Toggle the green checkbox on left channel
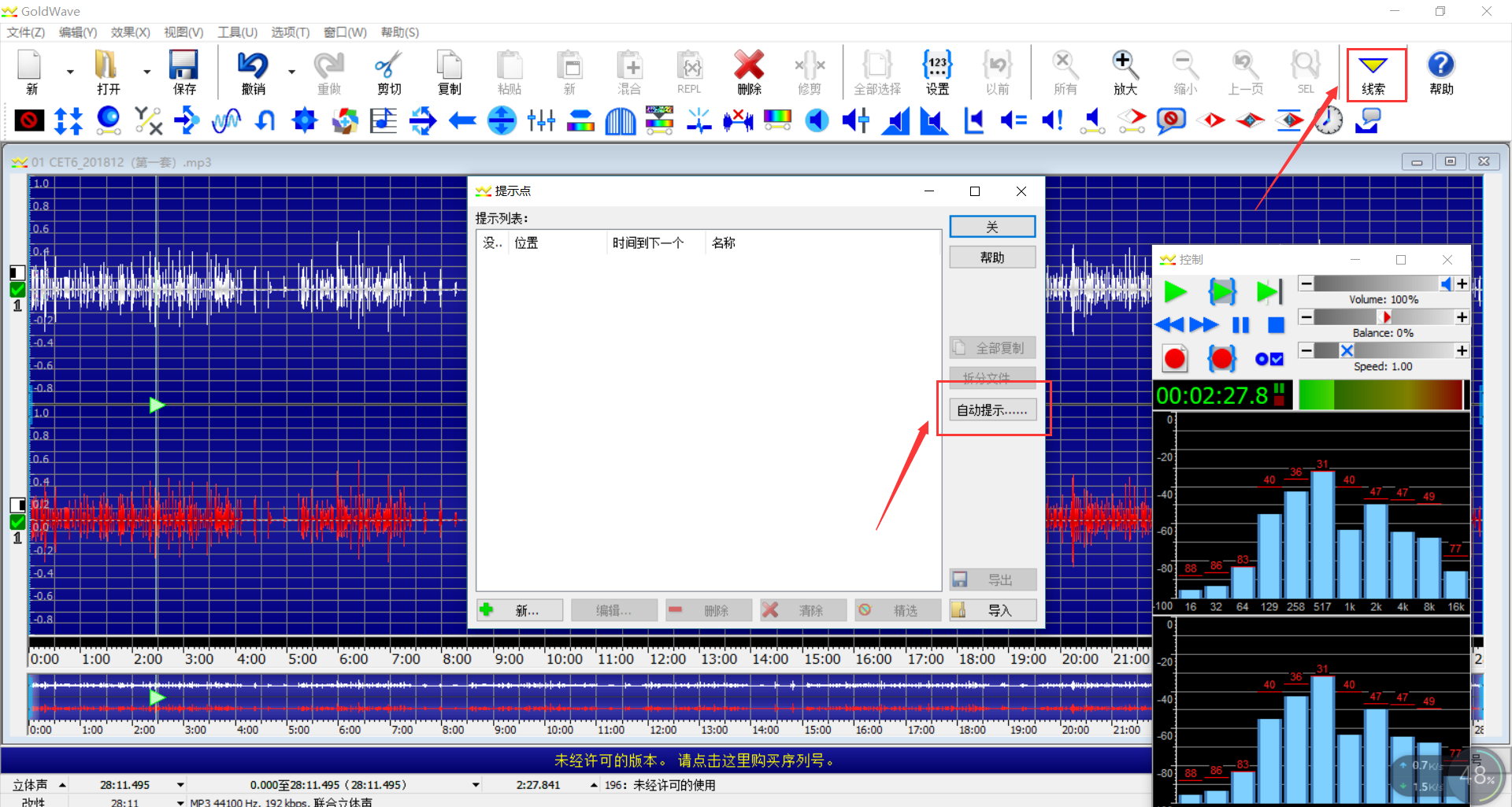1512x807 pixels. tap(17, 290)
